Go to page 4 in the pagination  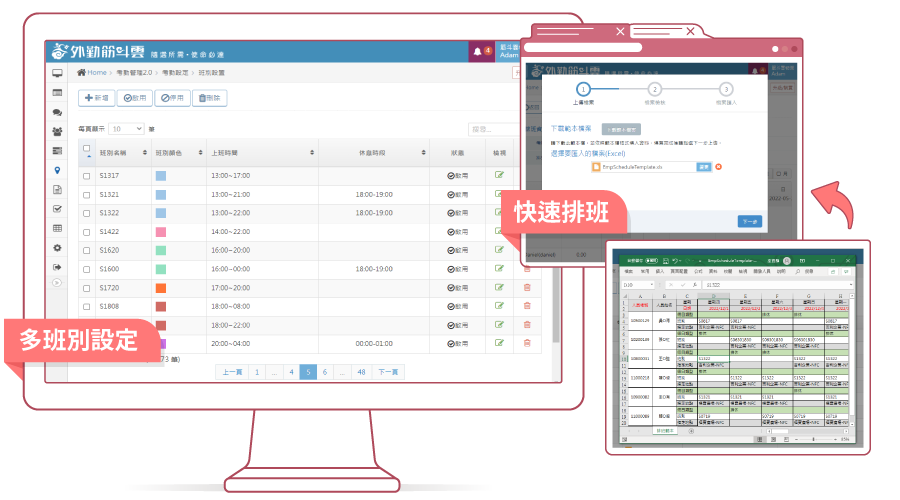(x=292, y=372)
